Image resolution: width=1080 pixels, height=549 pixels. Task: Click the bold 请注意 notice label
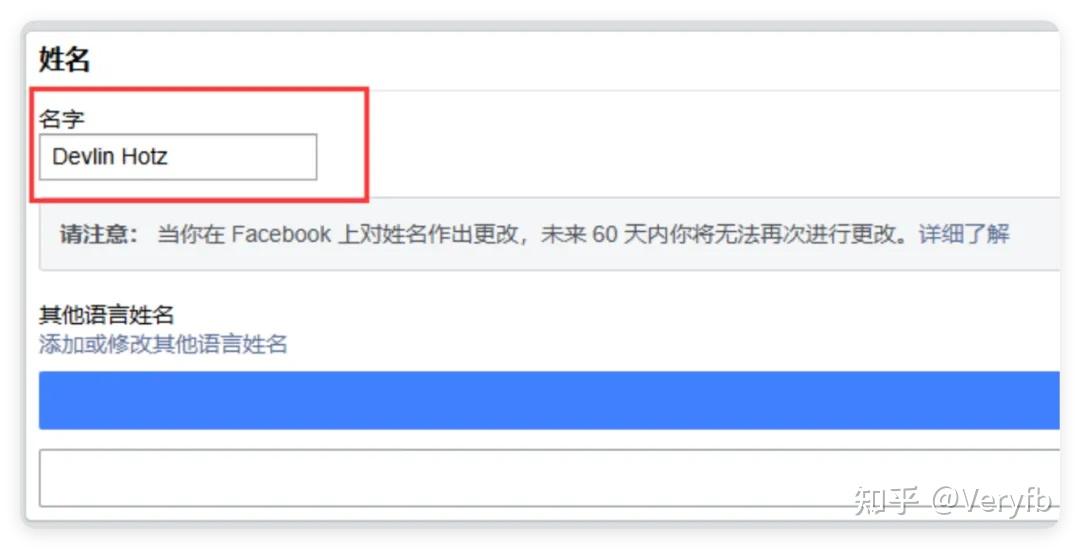[98, 234]
